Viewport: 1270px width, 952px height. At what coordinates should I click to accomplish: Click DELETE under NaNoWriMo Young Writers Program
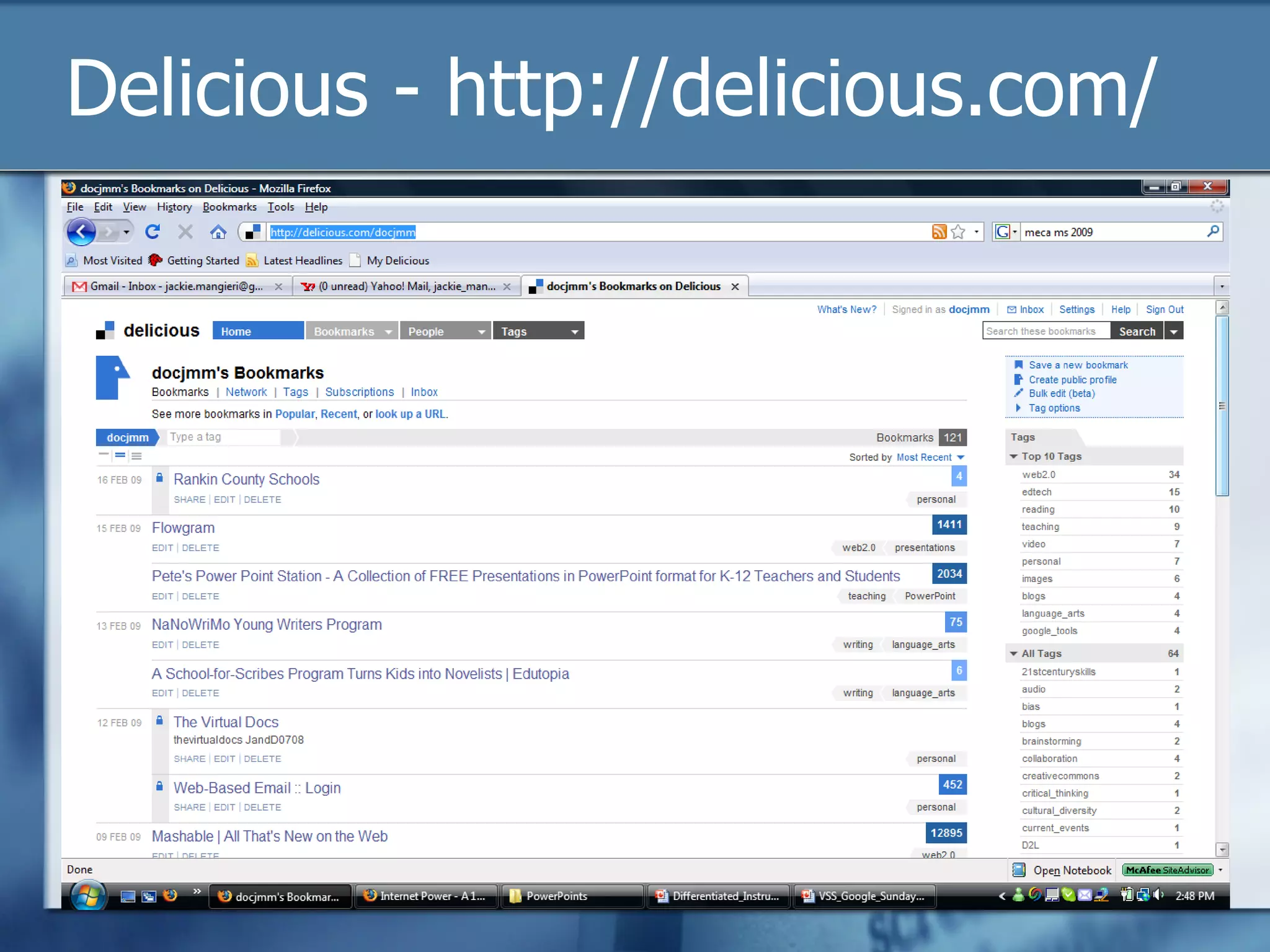[200, 645]
